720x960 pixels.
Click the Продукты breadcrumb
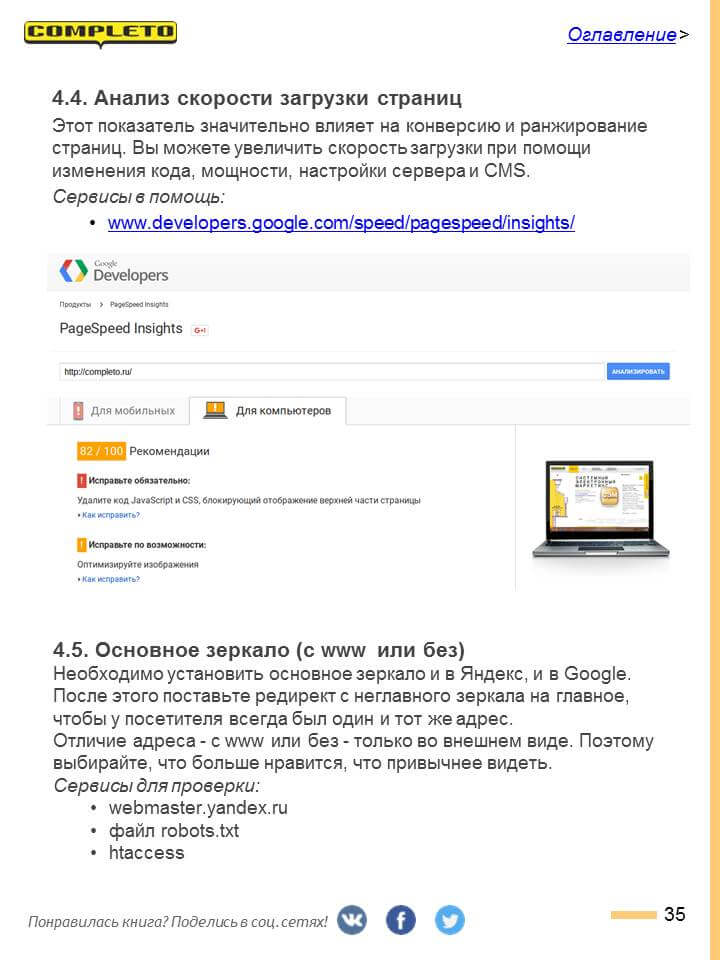click(75, 304)
